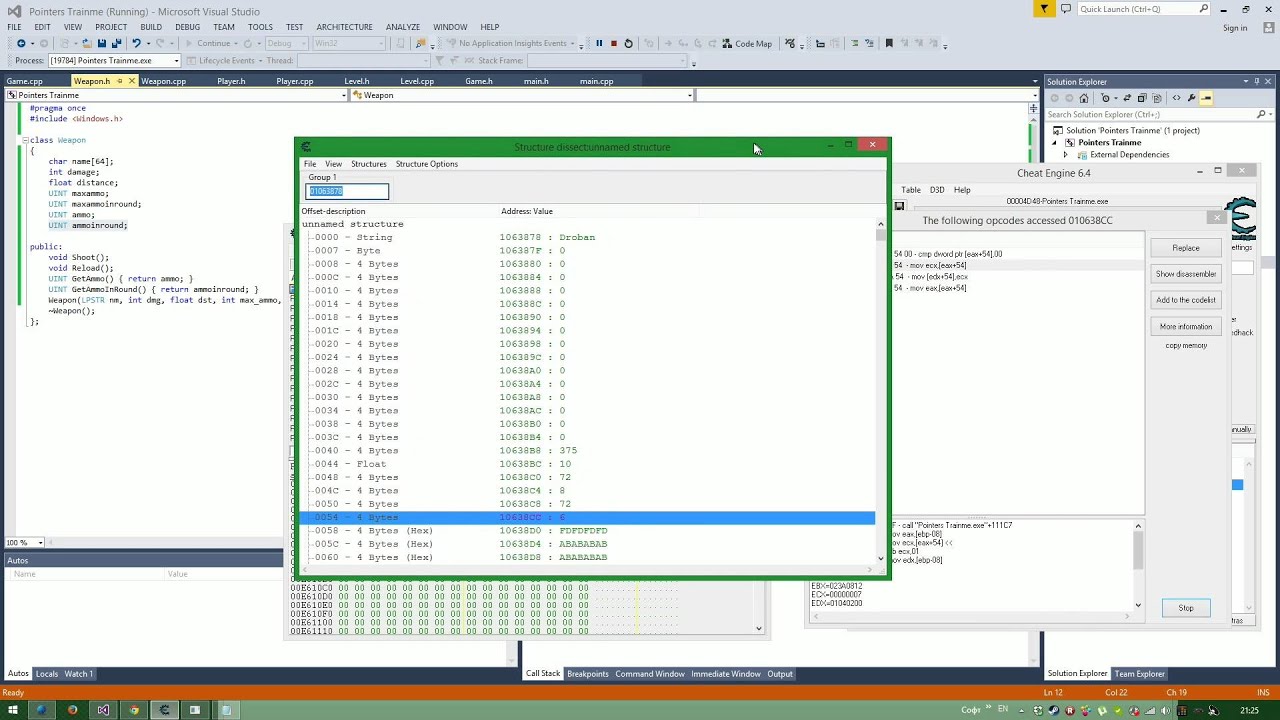Click the bookmark icon in toolbar
This screenshot has height=720, width=1280.
[x=889, y=43]
